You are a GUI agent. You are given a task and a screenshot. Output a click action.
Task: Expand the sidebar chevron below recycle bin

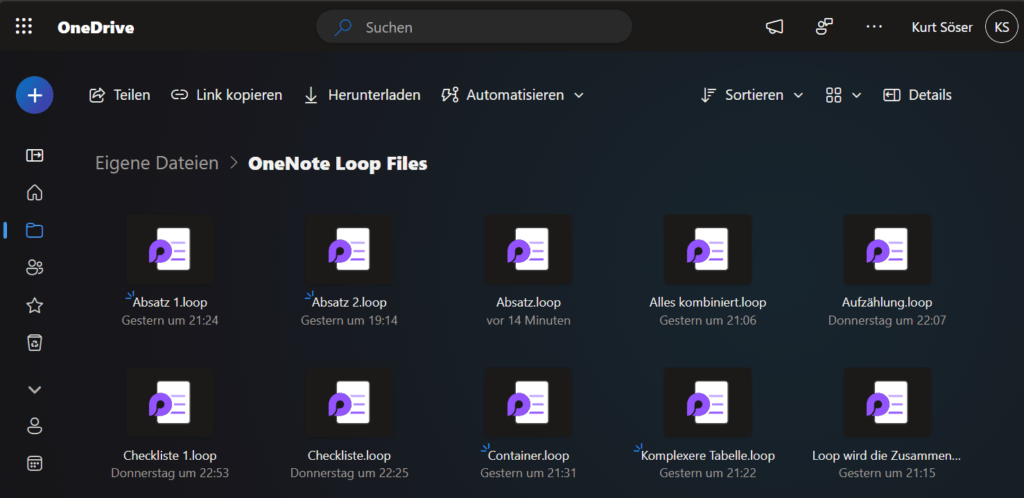point(35,389)
